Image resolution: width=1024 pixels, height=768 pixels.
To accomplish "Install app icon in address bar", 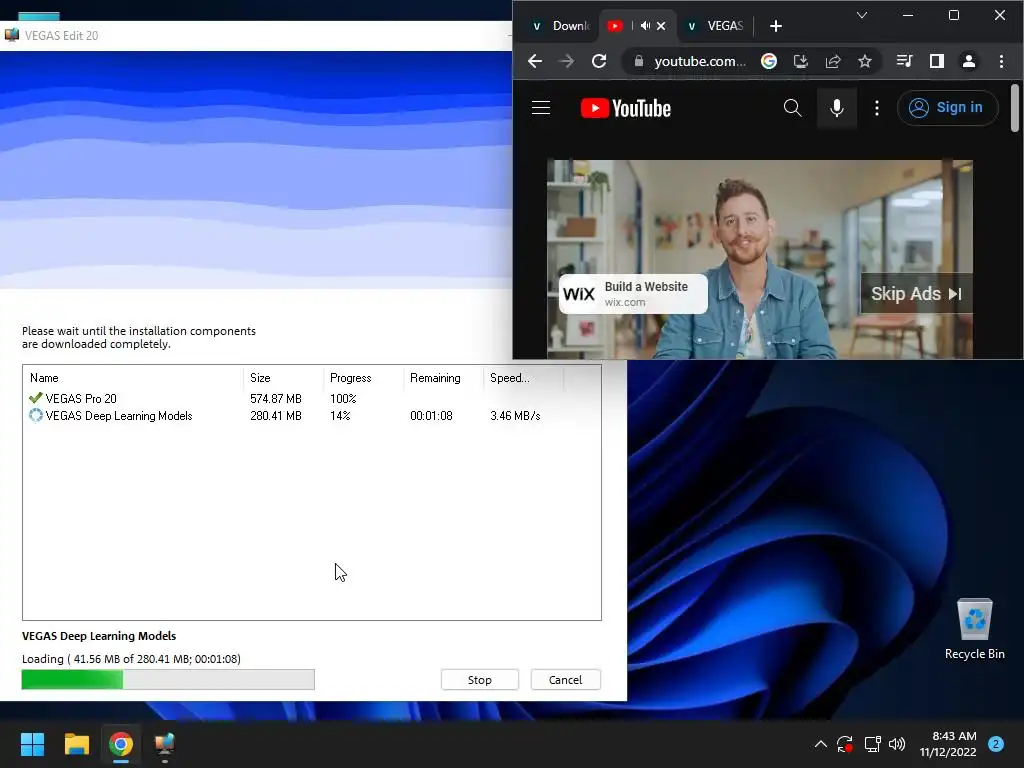I will [801, 61].
